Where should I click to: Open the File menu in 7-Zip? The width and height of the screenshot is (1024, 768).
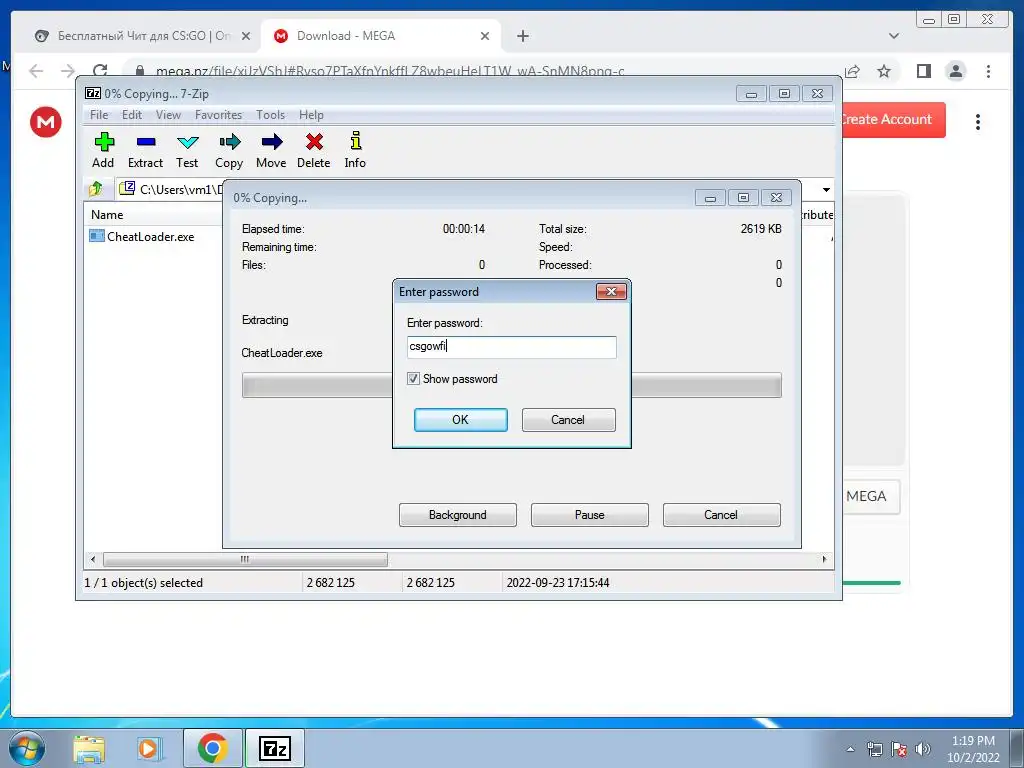[99, 115]
